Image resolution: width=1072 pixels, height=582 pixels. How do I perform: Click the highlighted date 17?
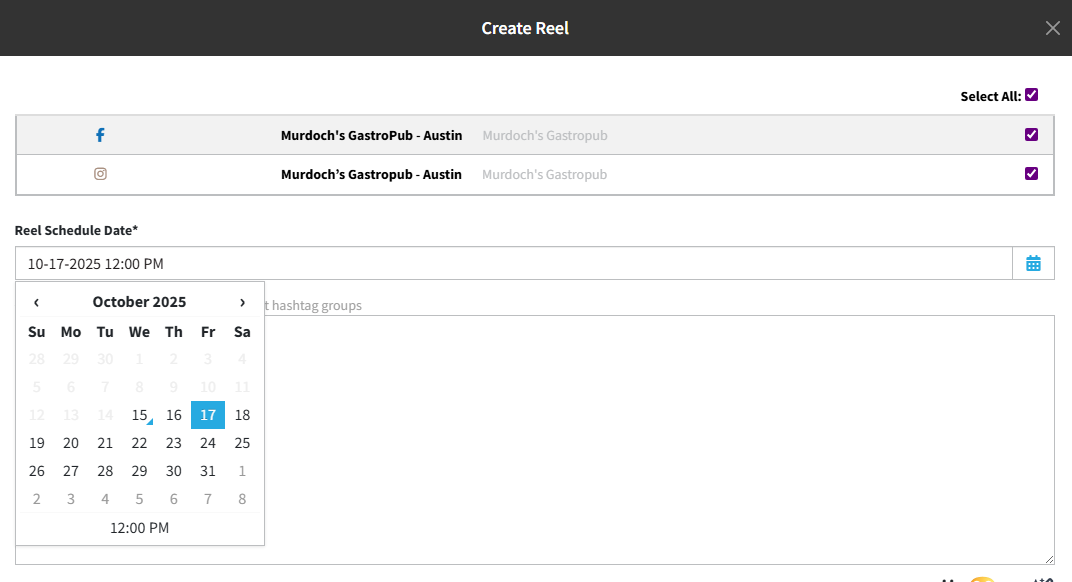click(208, 415)
